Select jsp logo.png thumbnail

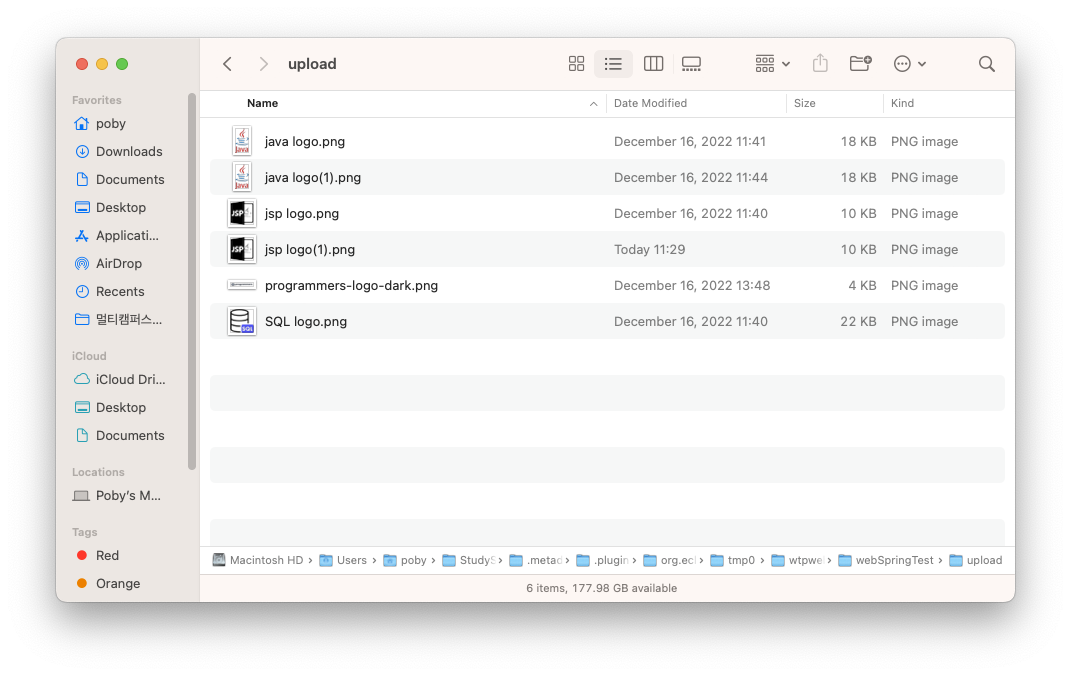(x=242, y=214)
